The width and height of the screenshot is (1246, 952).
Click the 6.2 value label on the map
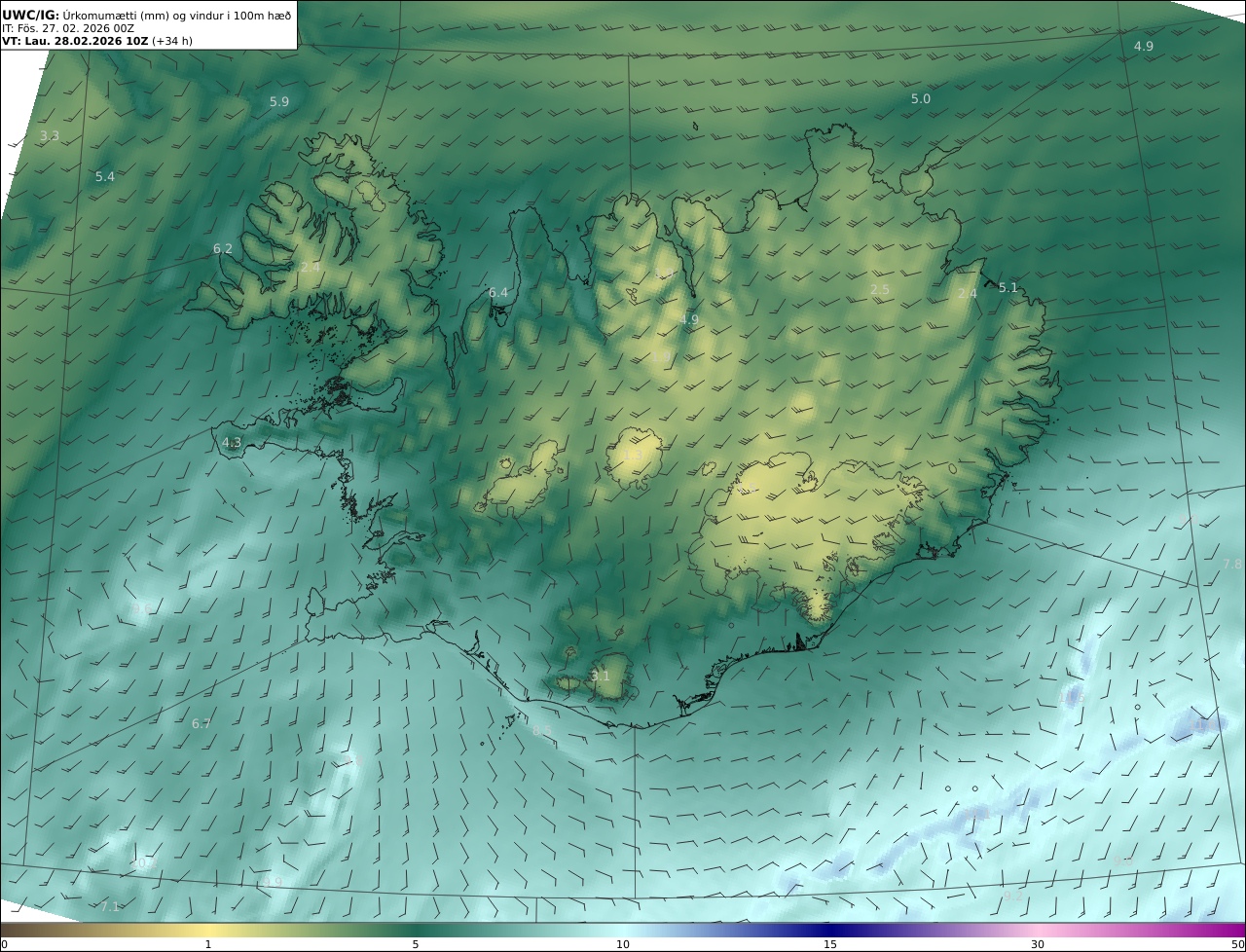coord(223,249)
